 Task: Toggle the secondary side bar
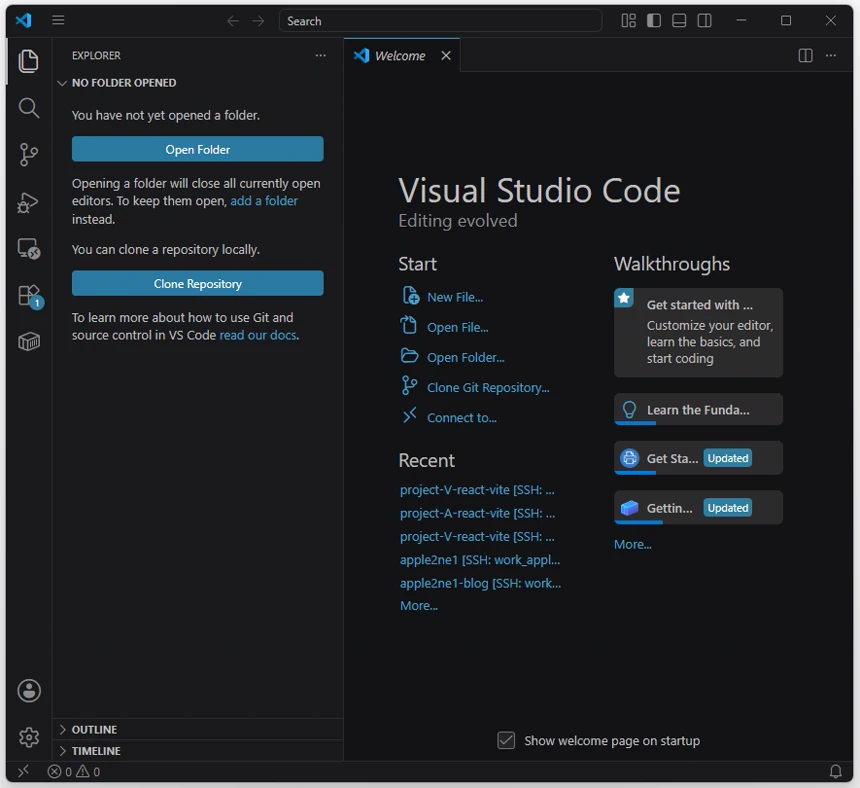coord(705,21)
